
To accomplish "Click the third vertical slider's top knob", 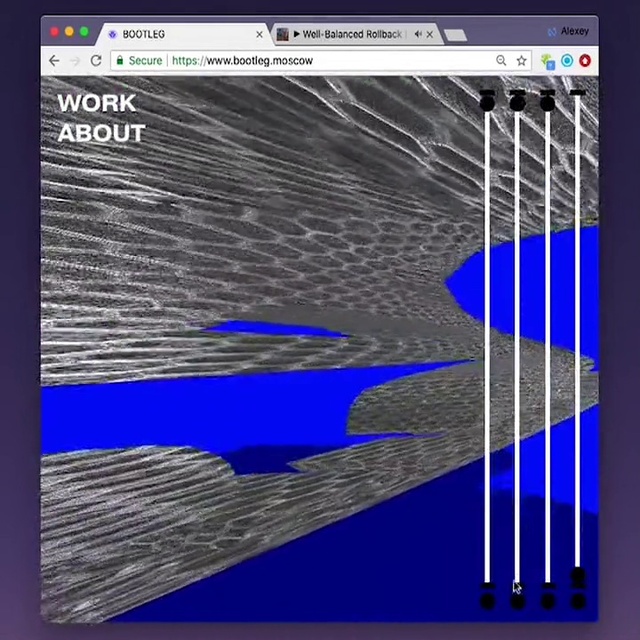I will pyautogui.click(x=547, y=102).
